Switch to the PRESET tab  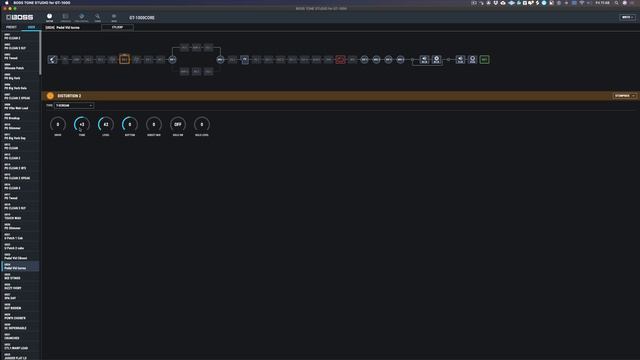[x=11, y=27]
